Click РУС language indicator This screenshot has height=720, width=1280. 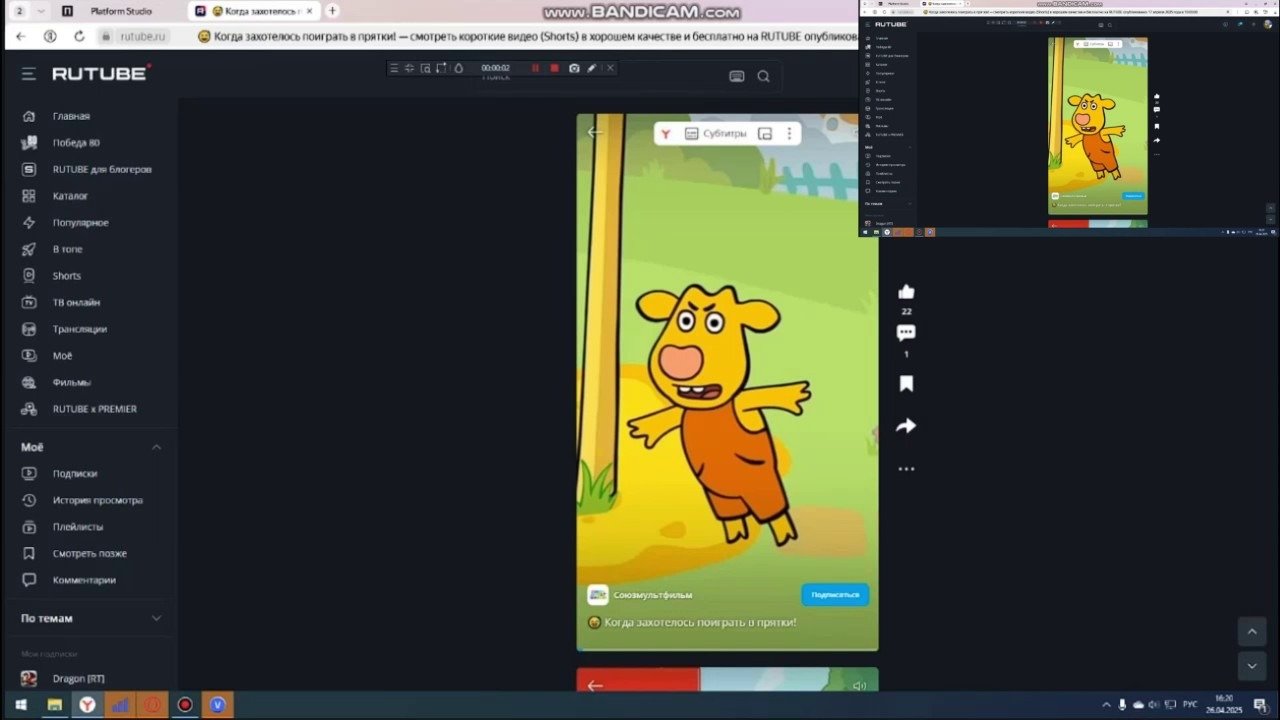coord(1190,705)
